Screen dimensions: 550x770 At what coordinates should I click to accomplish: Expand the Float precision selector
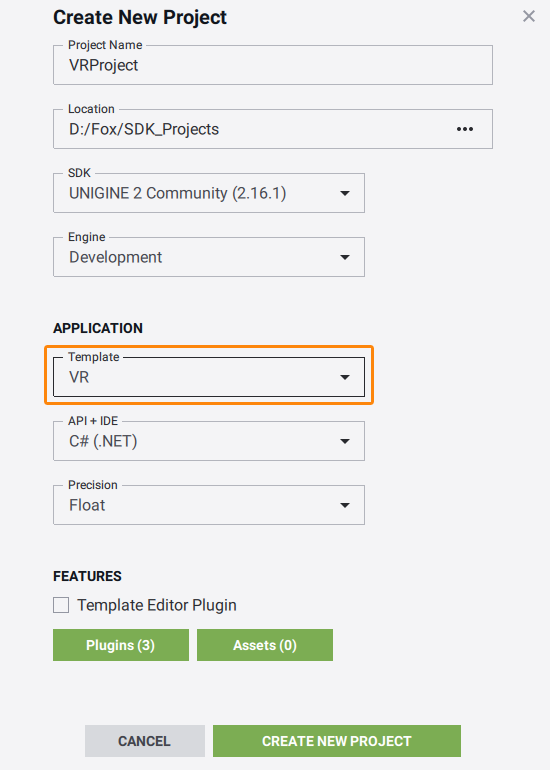tap(209, 505)
